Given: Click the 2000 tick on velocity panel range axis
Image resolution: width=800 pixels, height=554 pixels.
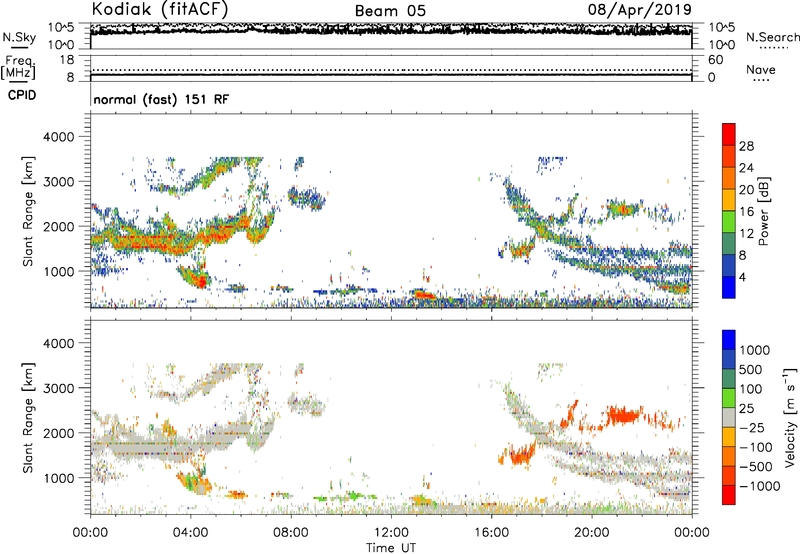Looking at the screenshot, I should point(59,433).
